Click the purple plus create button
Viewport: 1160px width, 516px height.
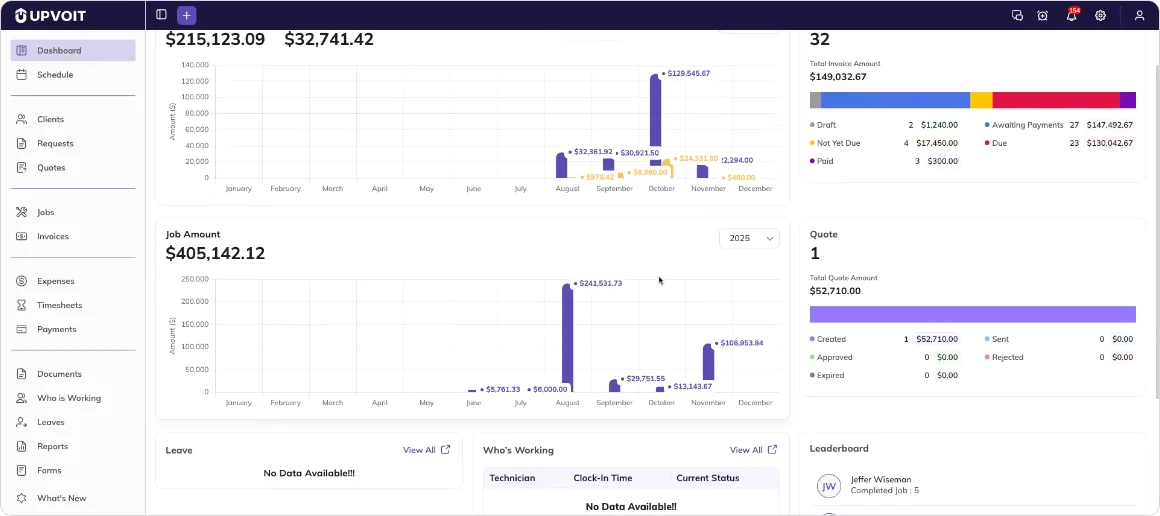click(x=186, y=15)
